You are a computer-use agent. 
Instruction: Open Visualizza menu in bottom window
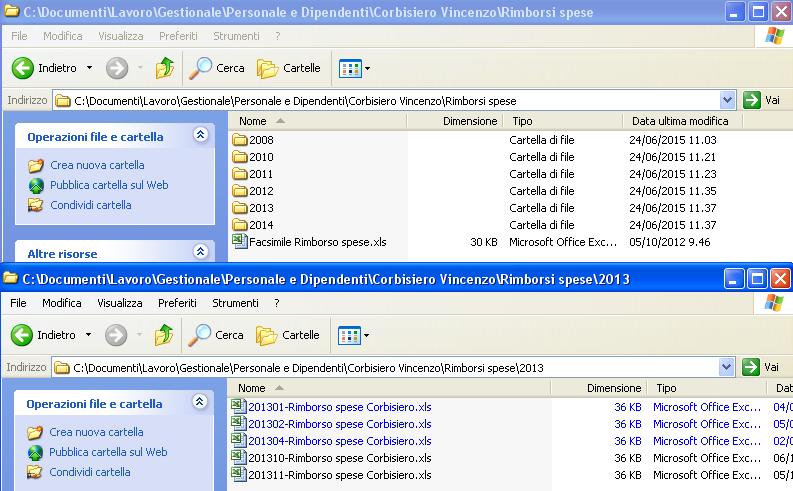point(120,303)
